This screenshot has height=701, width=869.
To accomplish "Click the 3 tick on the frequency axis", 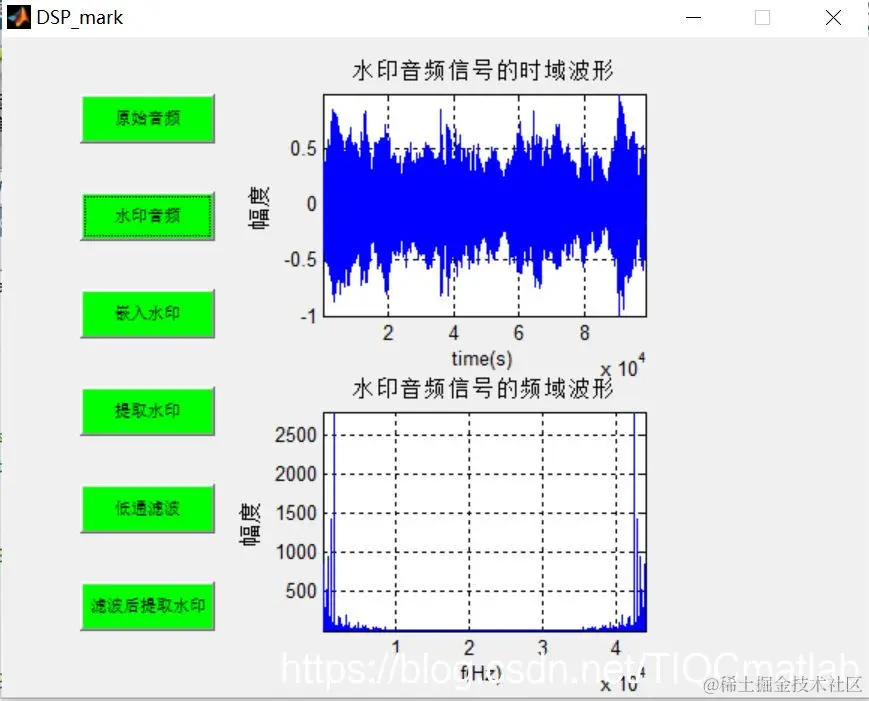I will (x=543, y=647).
